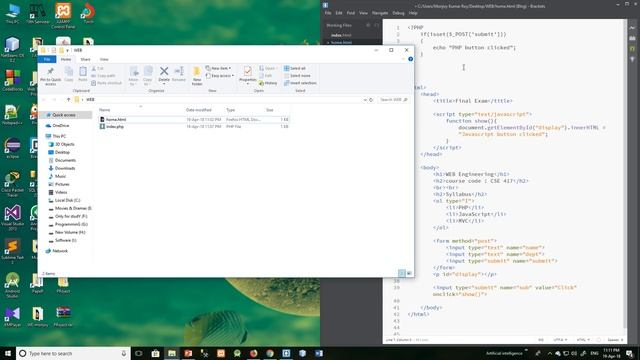The width and height of the screenshot is (640, 360).
Task: Click the Copy icon in Clipboard group
Action: click(x=69, y=74)
